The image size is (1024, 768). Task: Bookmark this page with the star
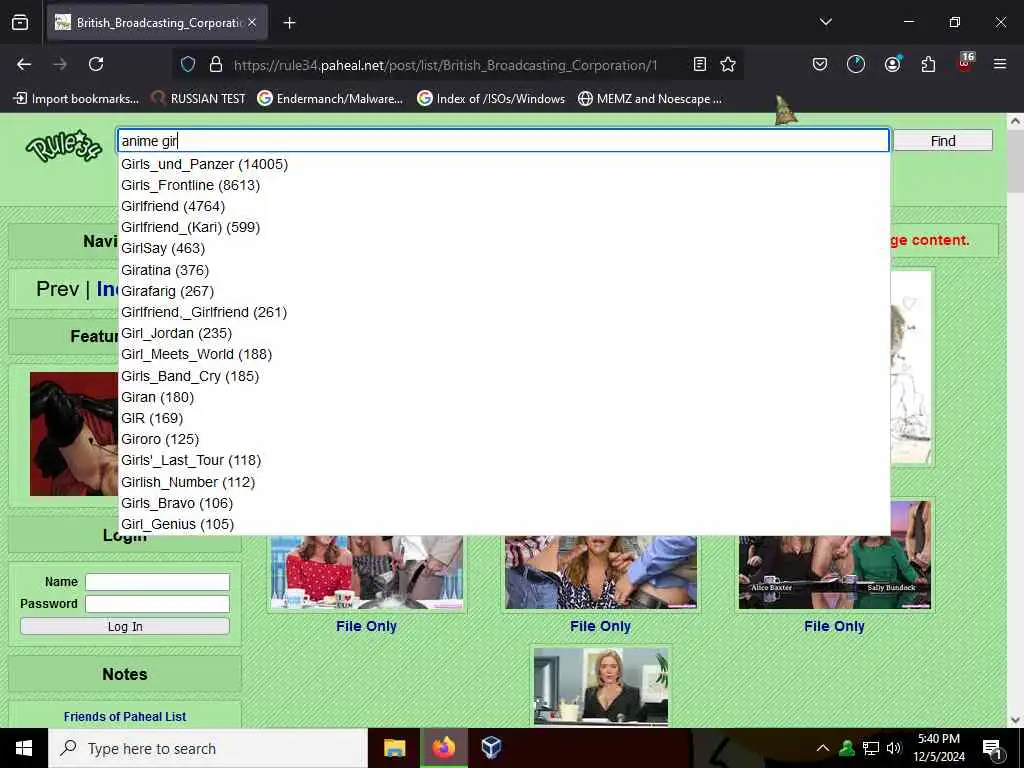[728, 64]
